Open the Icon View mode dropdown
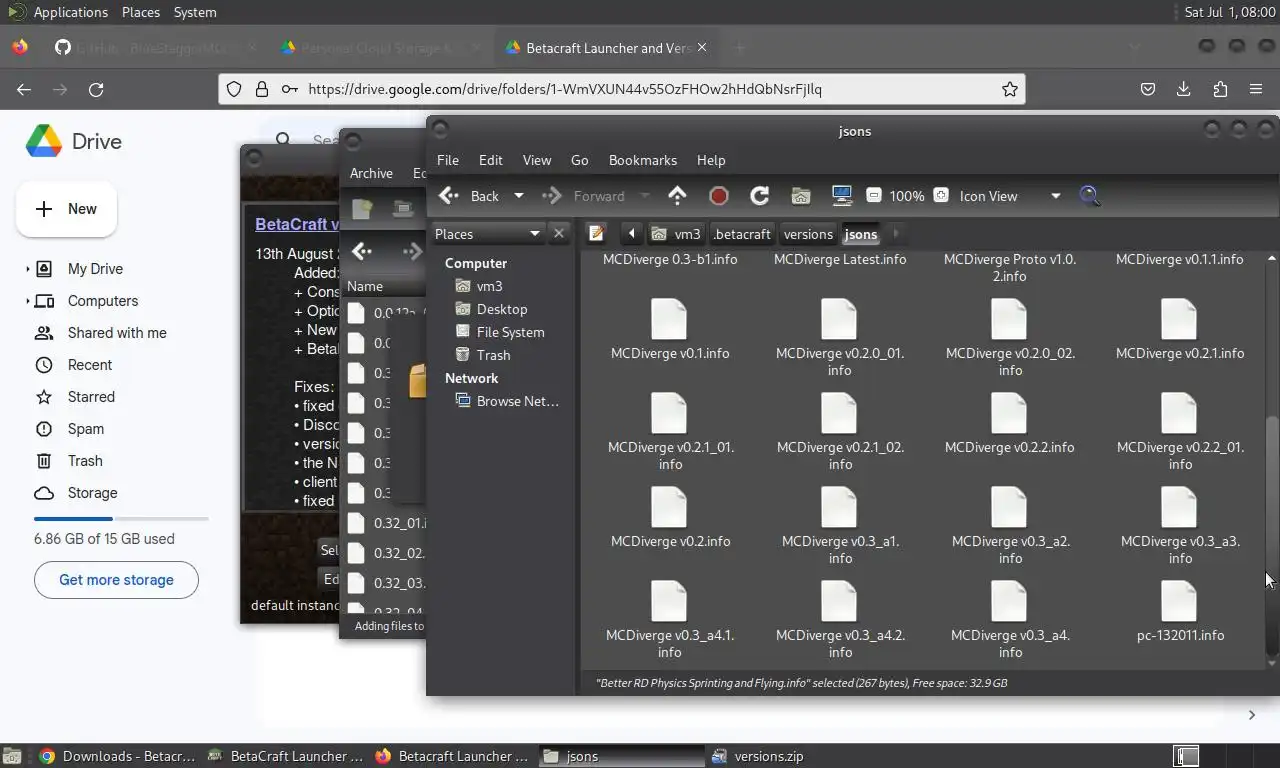The width and height of the screenshot is (1280, 768). point(1010,196)
